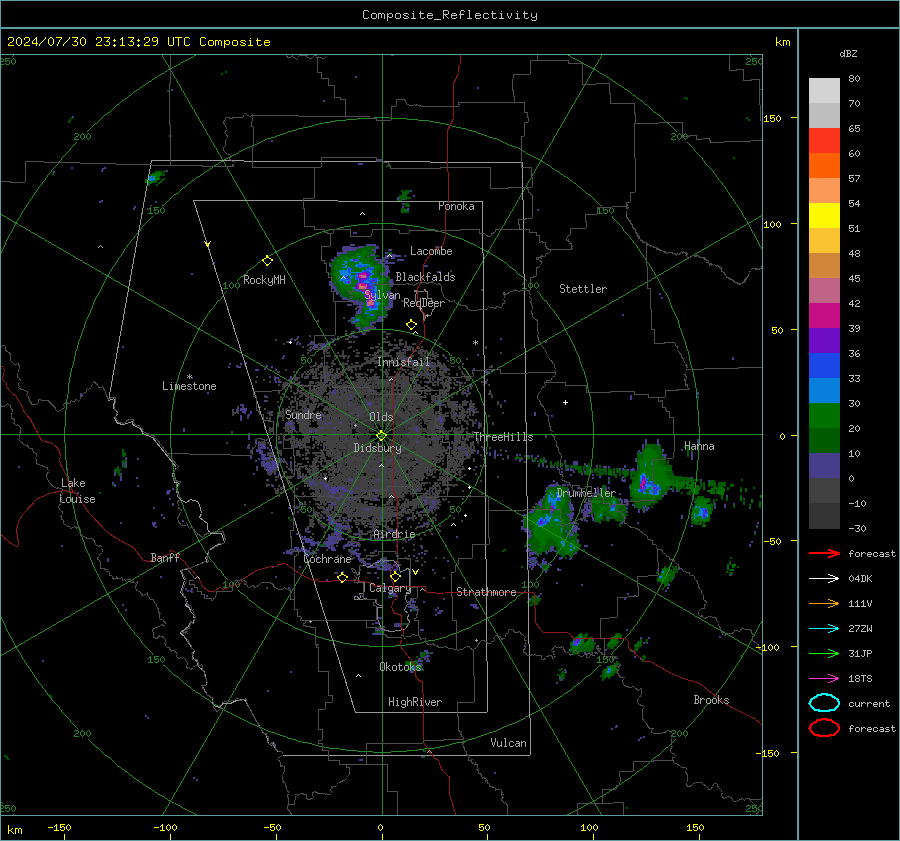Click the -150 label on bottom axis

coord(59,827)
